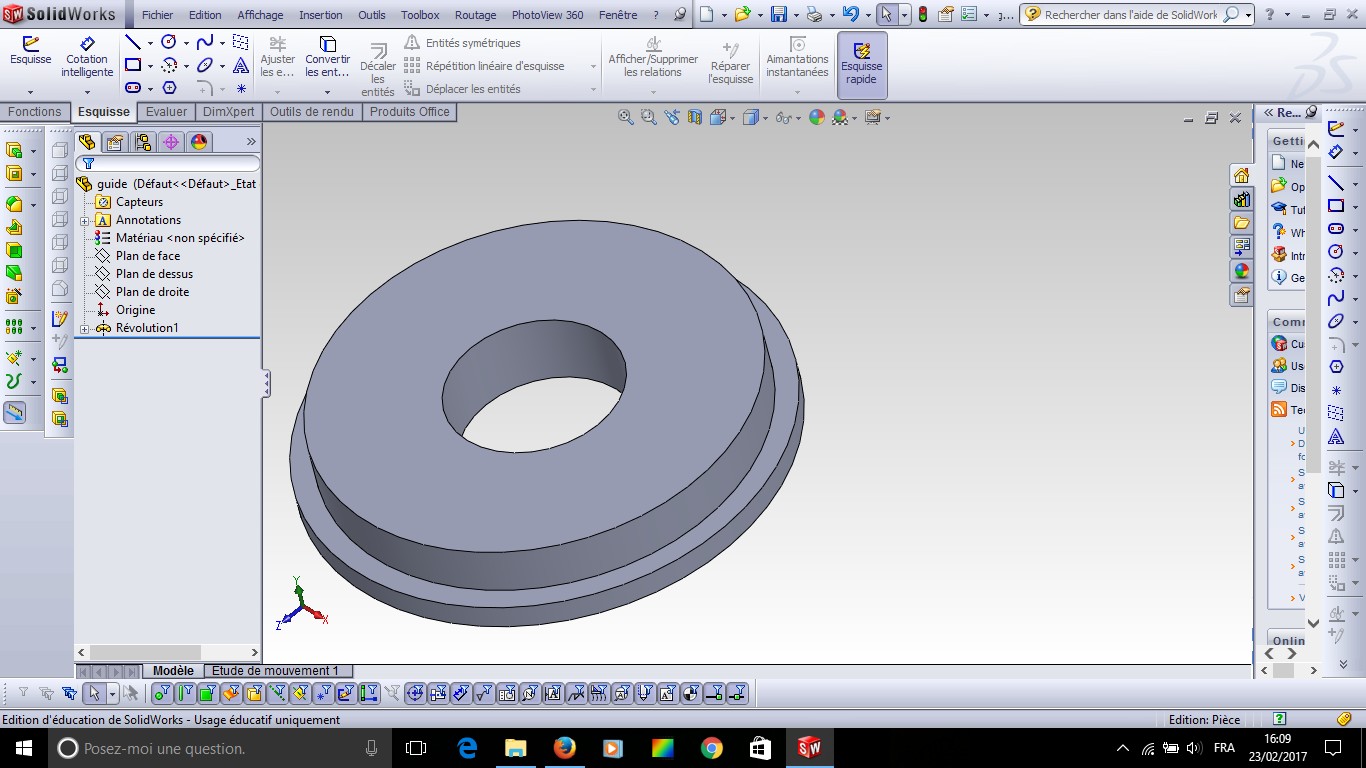Viewport: 1366px width, 768px height.
Task: Click Afficher/Supprimer les relations button
Action: 653,57
